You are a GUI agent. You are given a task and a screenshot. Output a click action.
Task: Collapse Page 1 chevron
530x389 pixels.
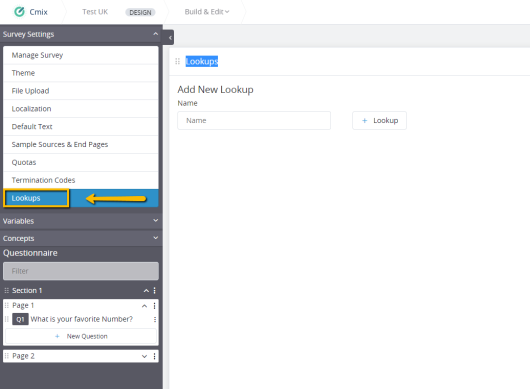tap(144, 306)
